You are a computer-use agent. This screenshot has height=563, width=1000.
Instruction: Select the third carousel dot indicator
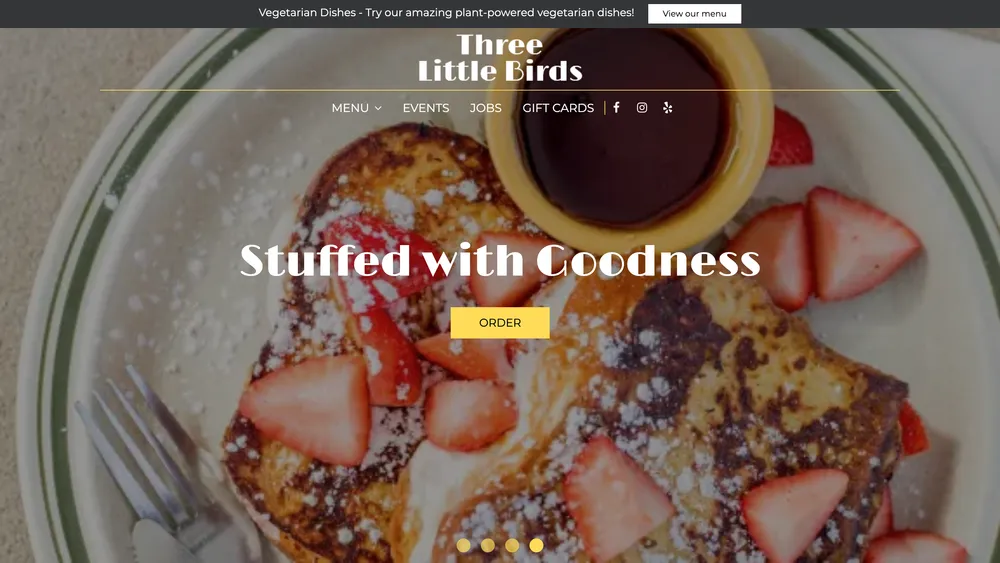pyautogui.click(x=512, y=545)
